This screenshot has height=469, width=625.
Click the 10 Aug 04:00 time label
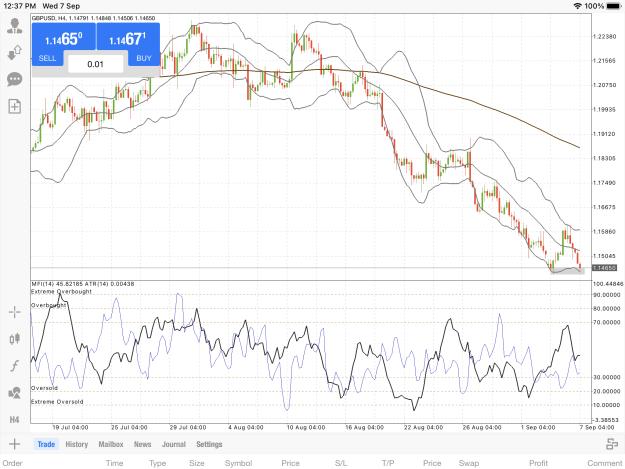(x=306, y=428)
